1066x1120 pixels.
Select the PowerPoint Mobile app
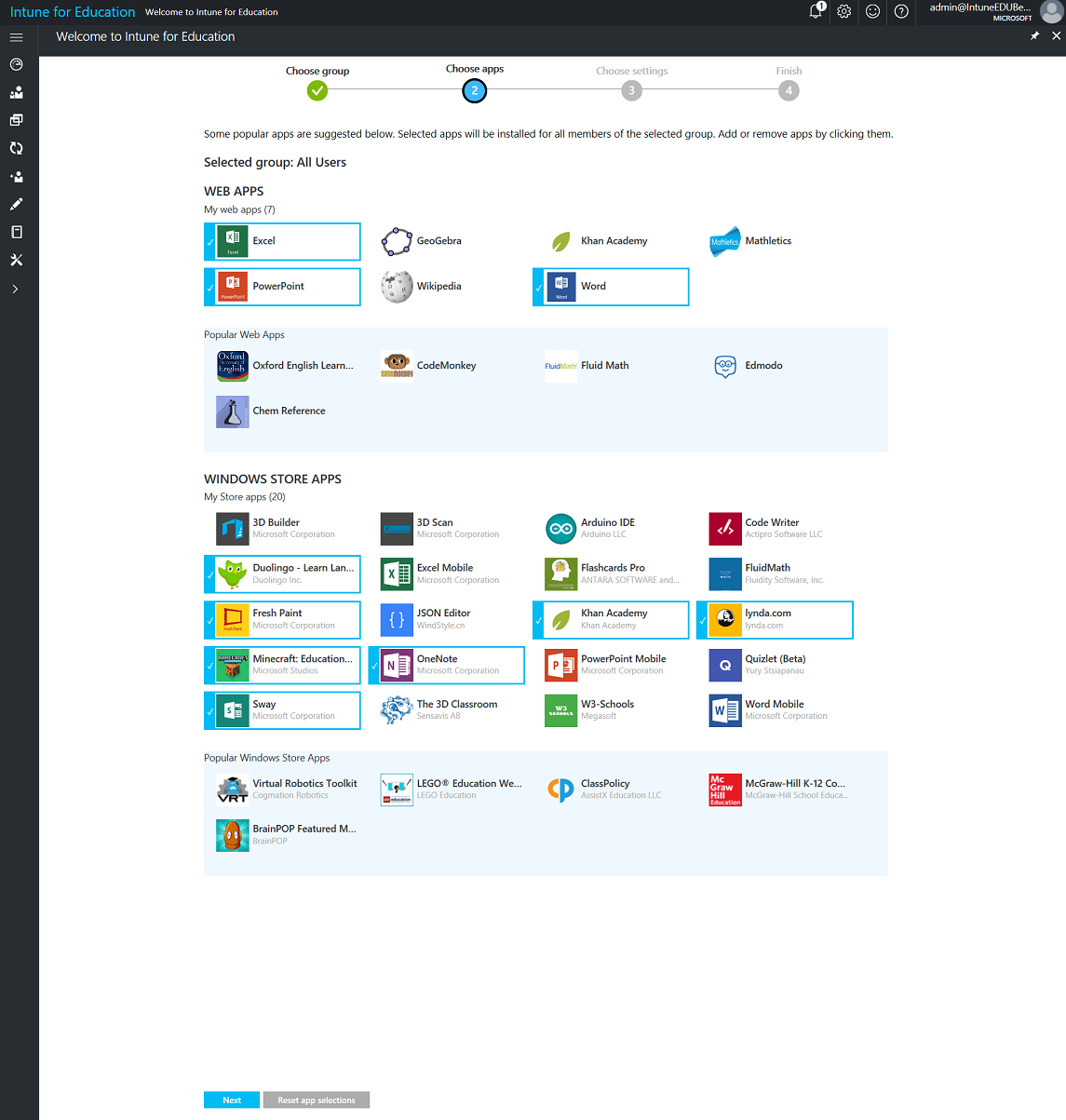click(611, 666)
